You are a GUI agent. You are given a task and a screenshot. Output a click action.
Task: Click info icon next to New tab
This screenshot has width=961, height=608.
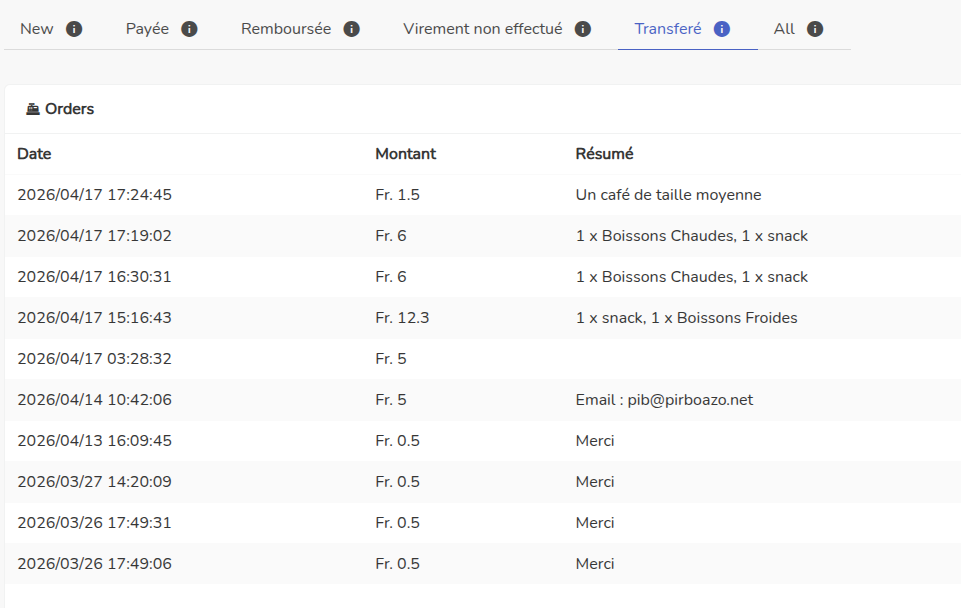(x=74, y=29)
